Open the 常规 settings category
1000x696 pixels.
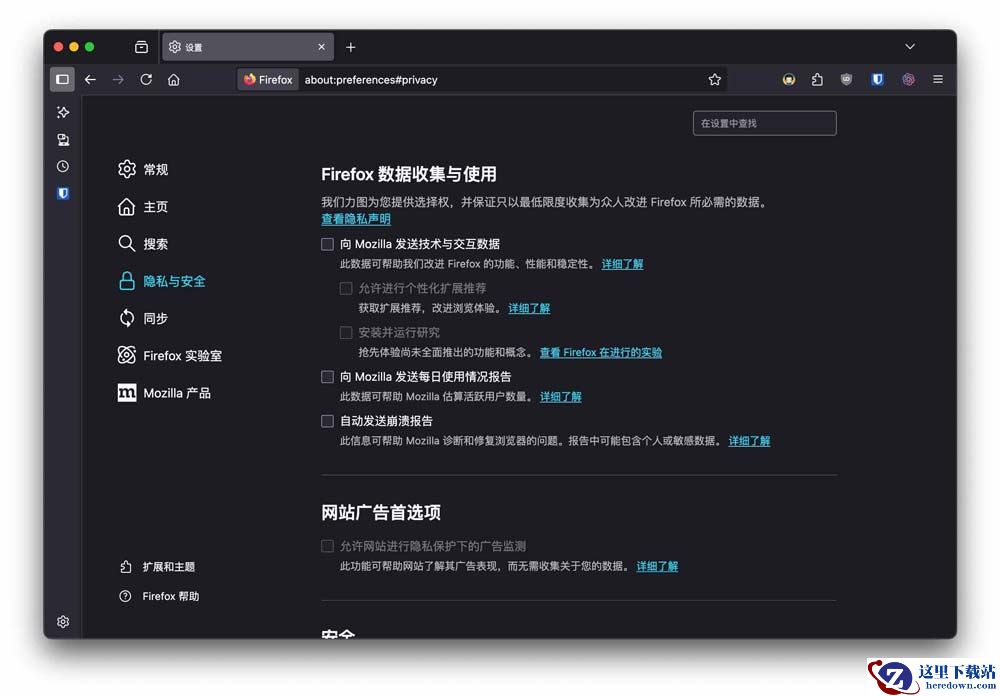[x=143, y=169]
